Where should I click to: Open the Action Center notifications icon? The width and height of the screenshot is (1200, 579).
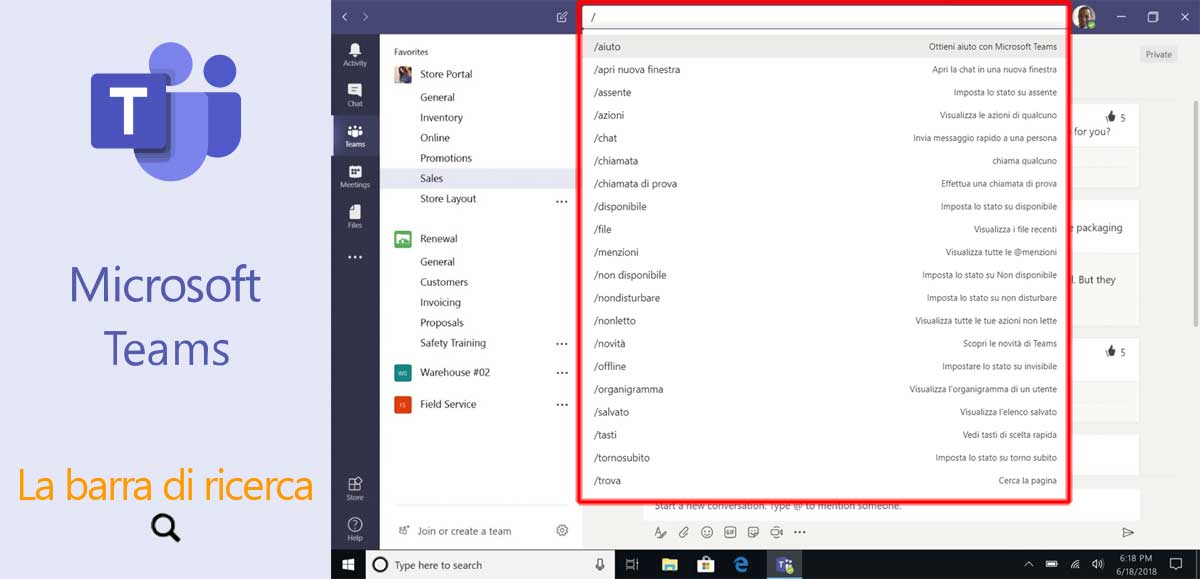[1176, 565]
